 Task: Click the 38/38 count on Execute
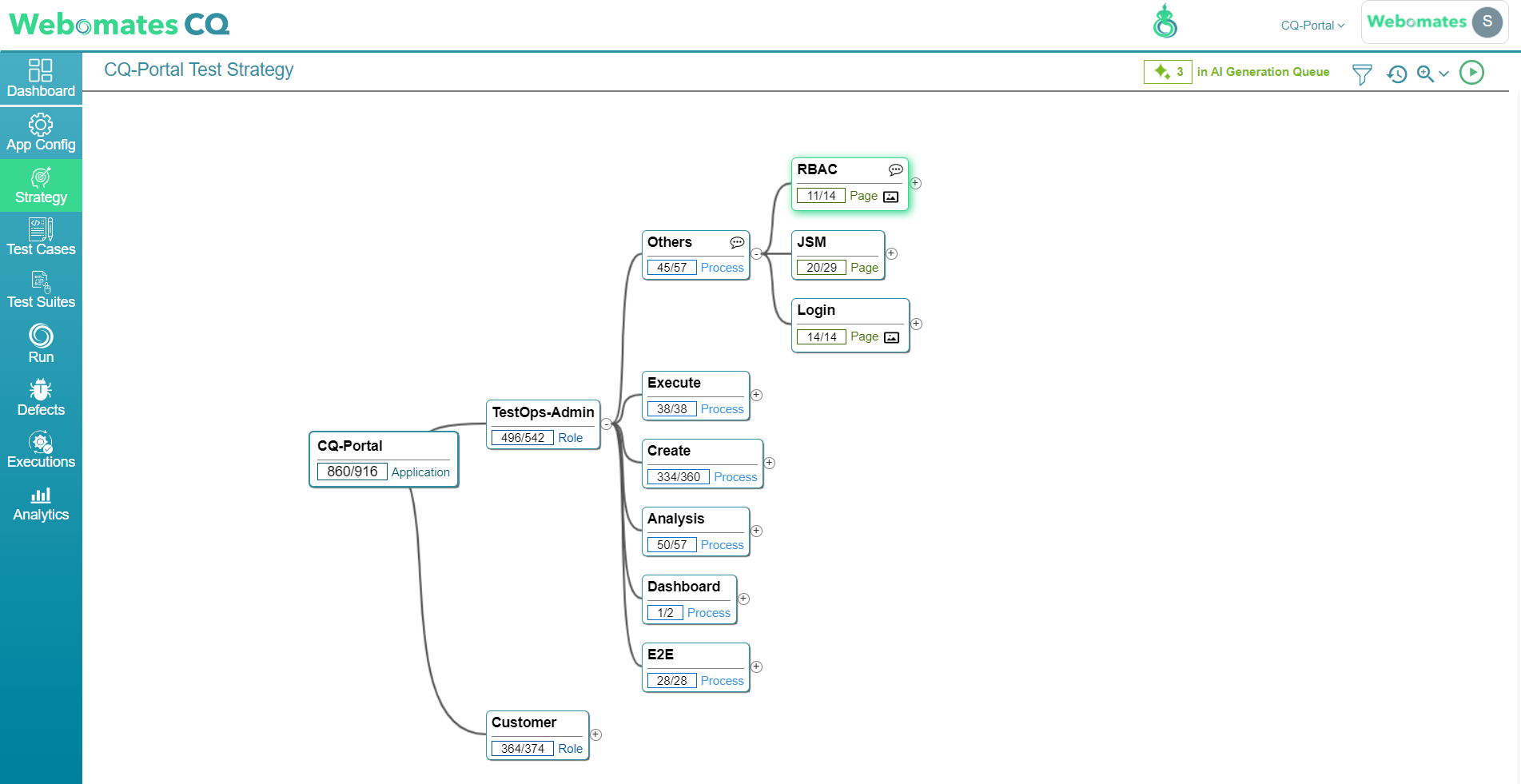coord(672,409)
